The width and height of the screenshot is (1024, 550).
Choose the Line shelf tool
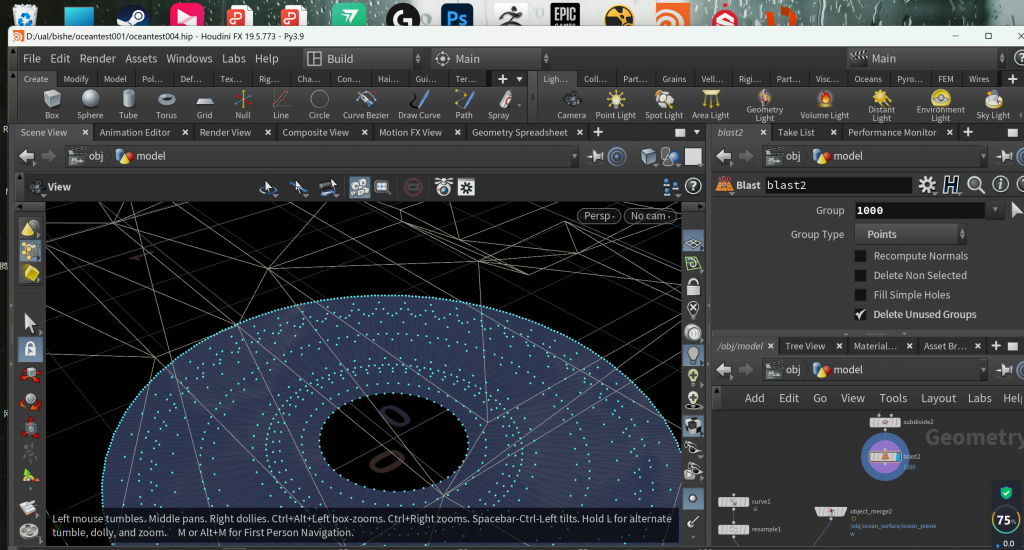281,105
